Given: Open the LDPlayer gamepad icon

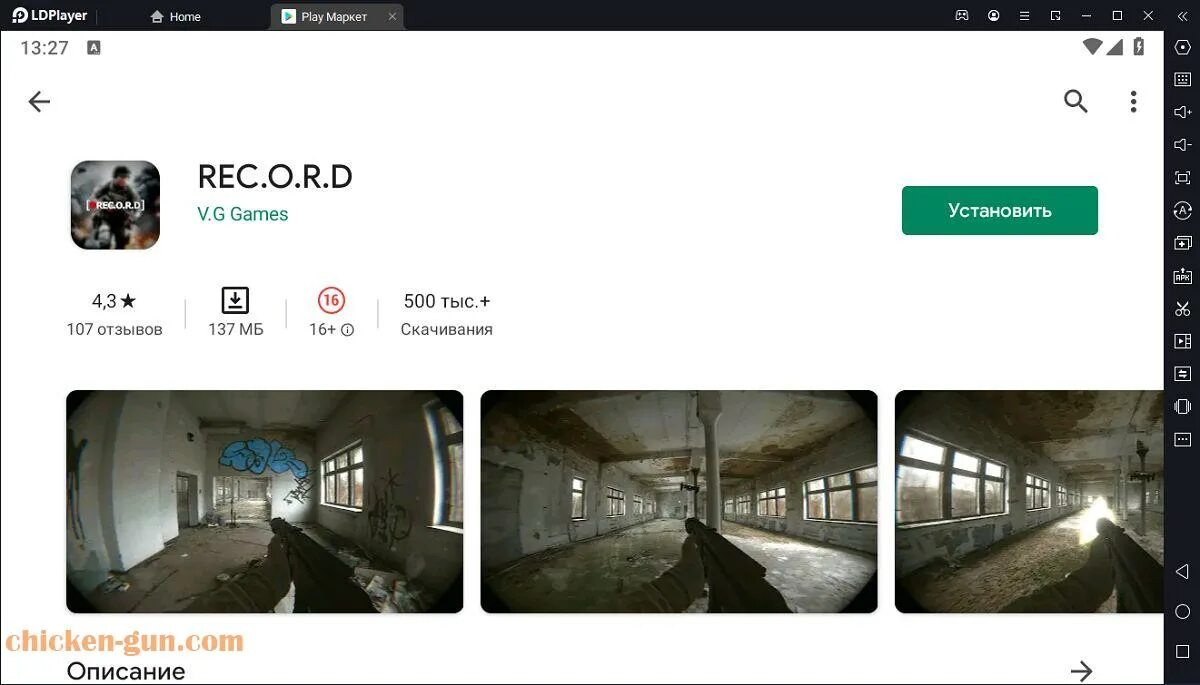Looking at the screenshot, I should click(962, 16).
